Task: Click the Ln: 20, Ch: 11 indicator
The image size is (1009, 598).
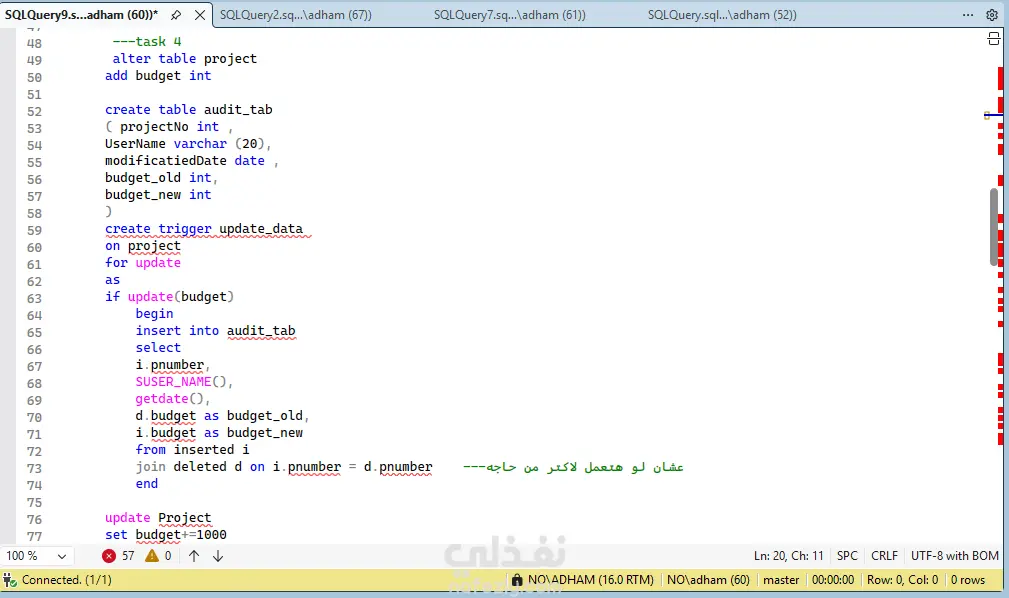Action: pos(788,556)
